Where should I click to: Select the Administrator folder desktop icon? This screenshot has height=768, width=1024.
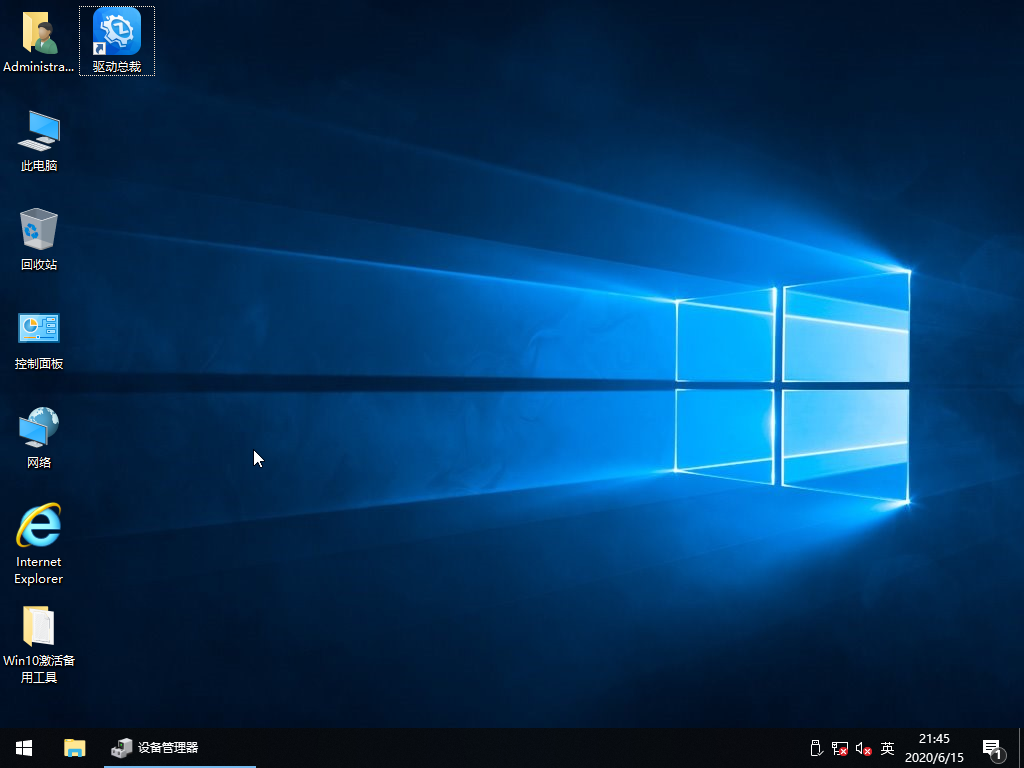pos(39,40)
